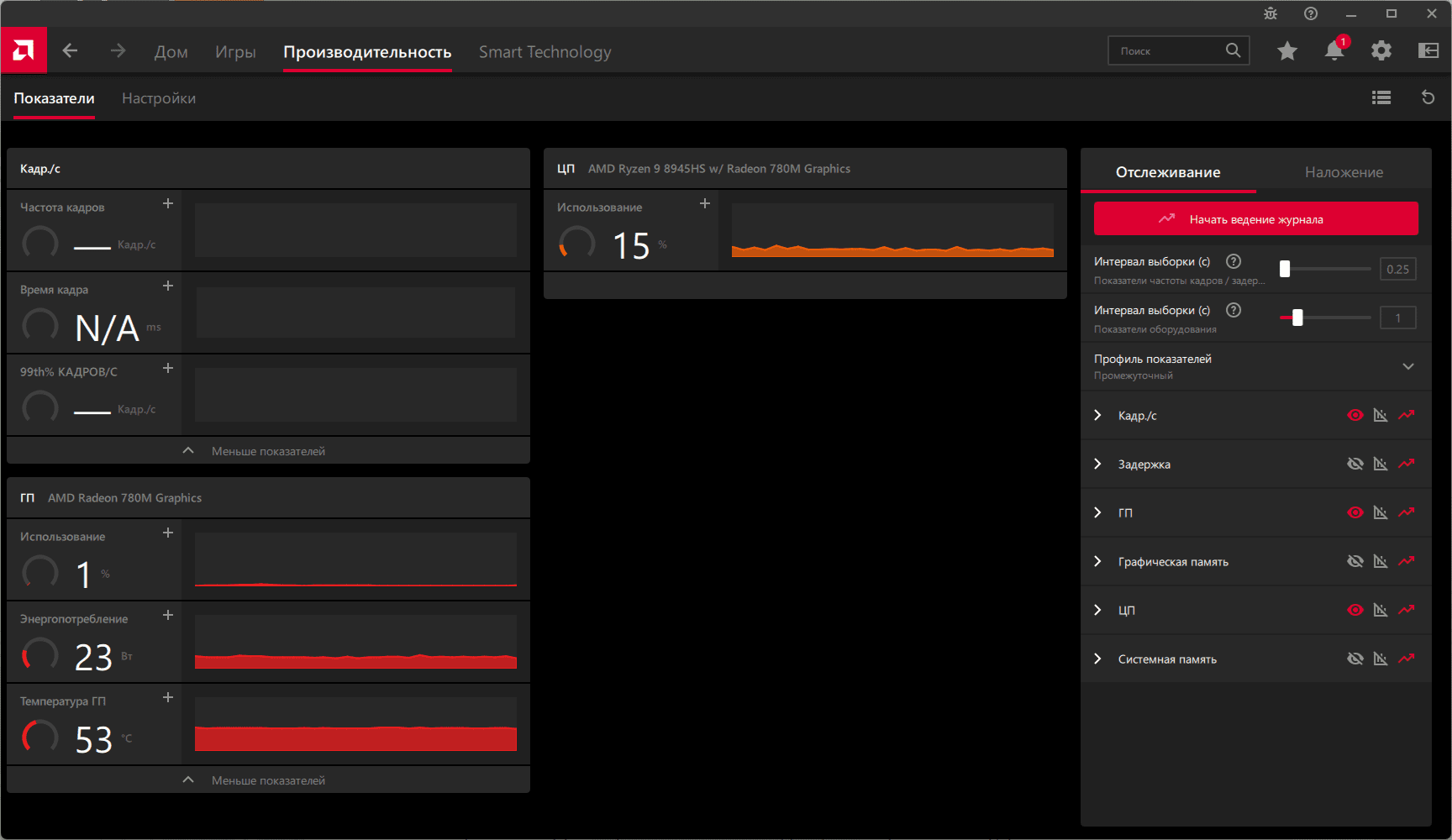Show Системная память with eye icon
Screen dimensions: 1452x840
pos(1355,659)
